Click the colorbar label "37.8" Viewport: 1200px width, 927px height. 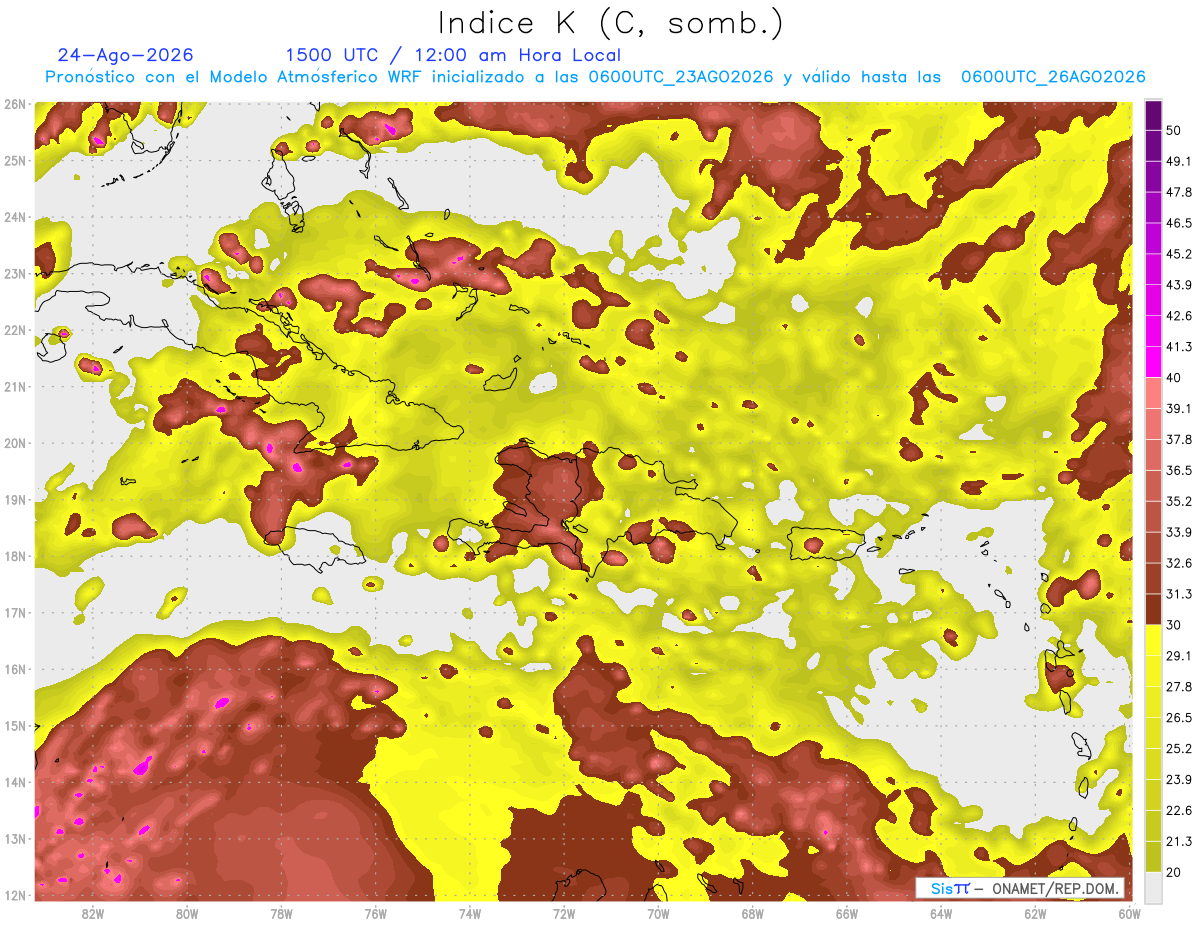pyautogui.click(x=1180, y=440)
